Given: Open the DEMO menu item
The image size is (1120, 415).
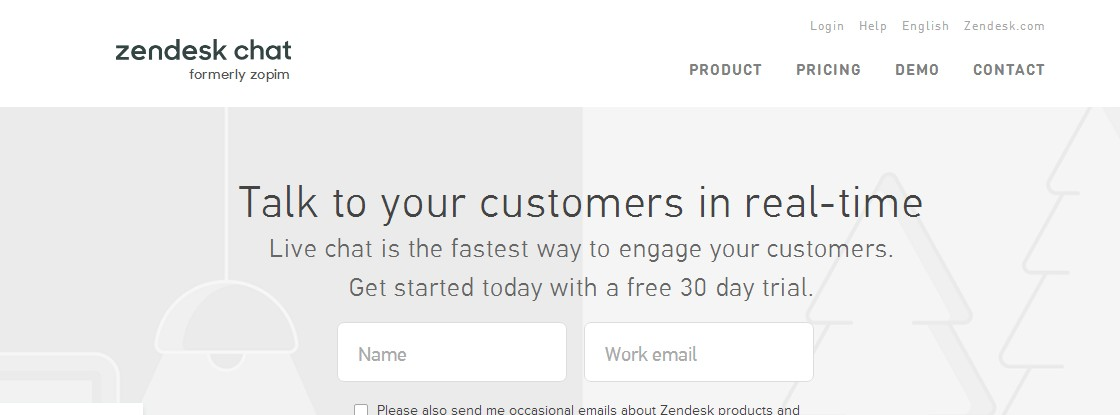Looking at the screenshot, I should click(916, 70).
